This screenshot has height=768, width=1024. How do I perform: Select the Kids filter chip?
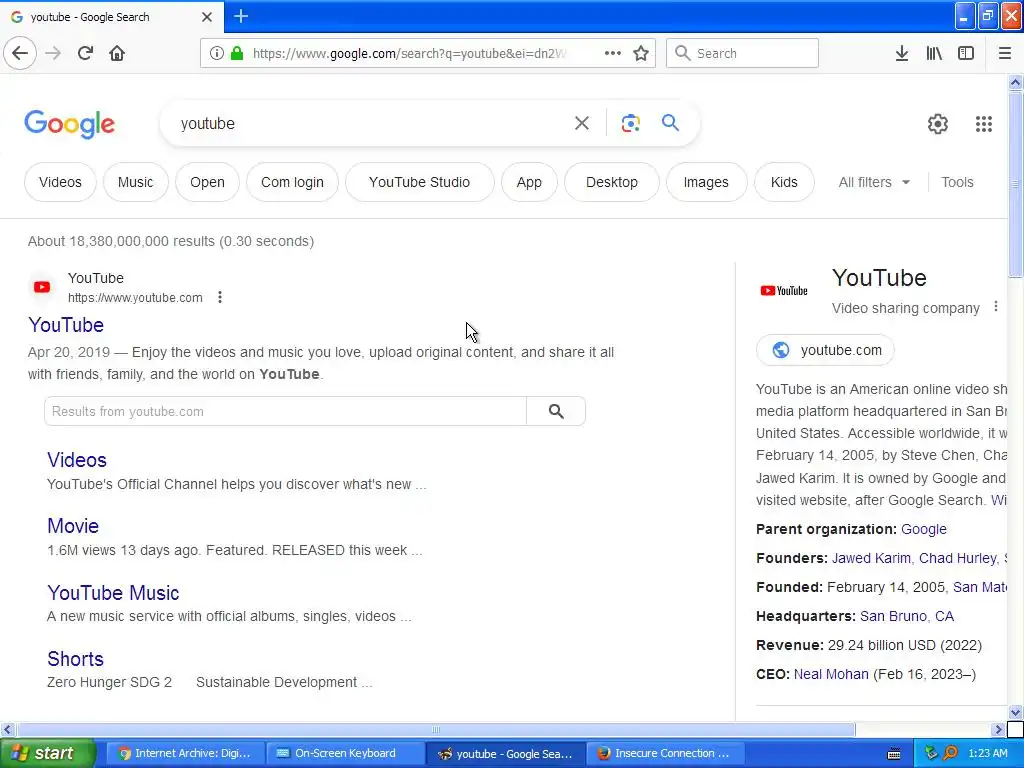pos(784,182)
